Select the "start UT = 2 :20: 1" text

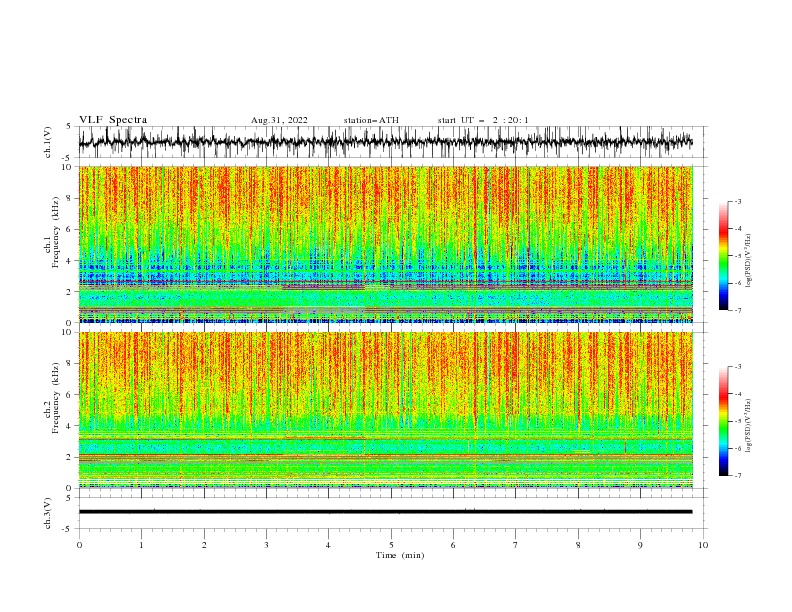(483, 120)
